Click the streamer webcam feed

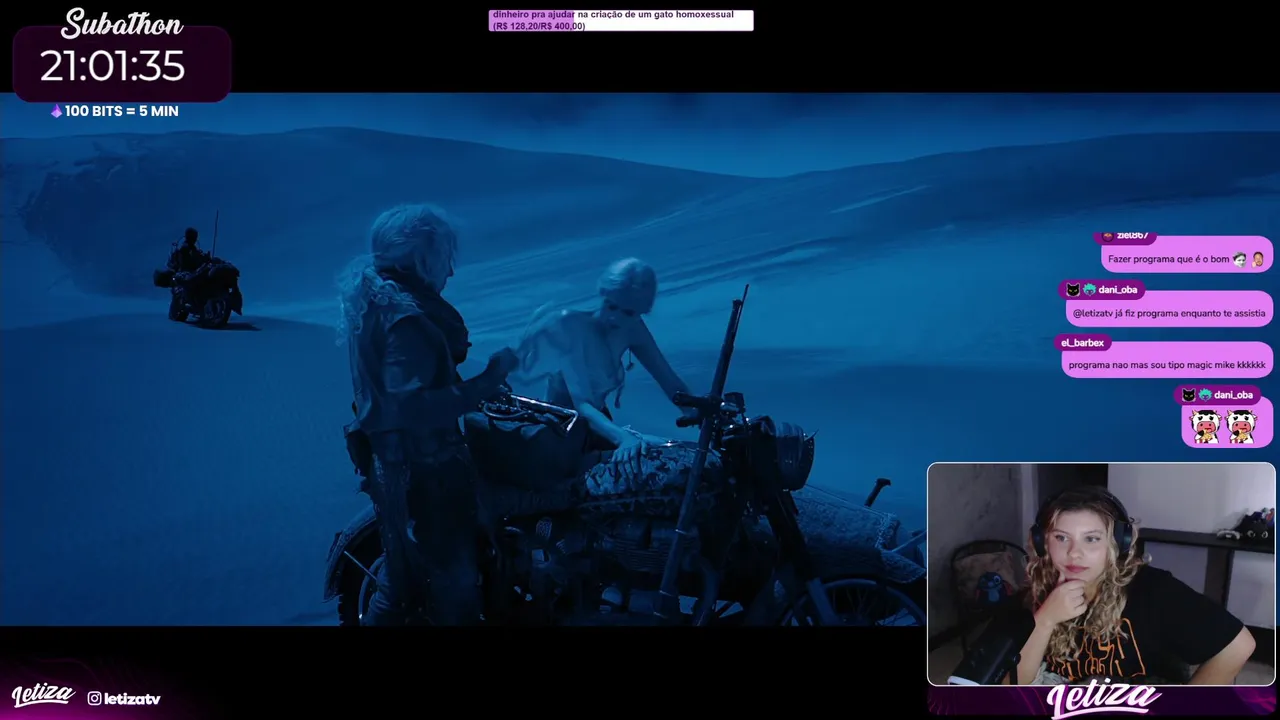(x=1101, y=574)
